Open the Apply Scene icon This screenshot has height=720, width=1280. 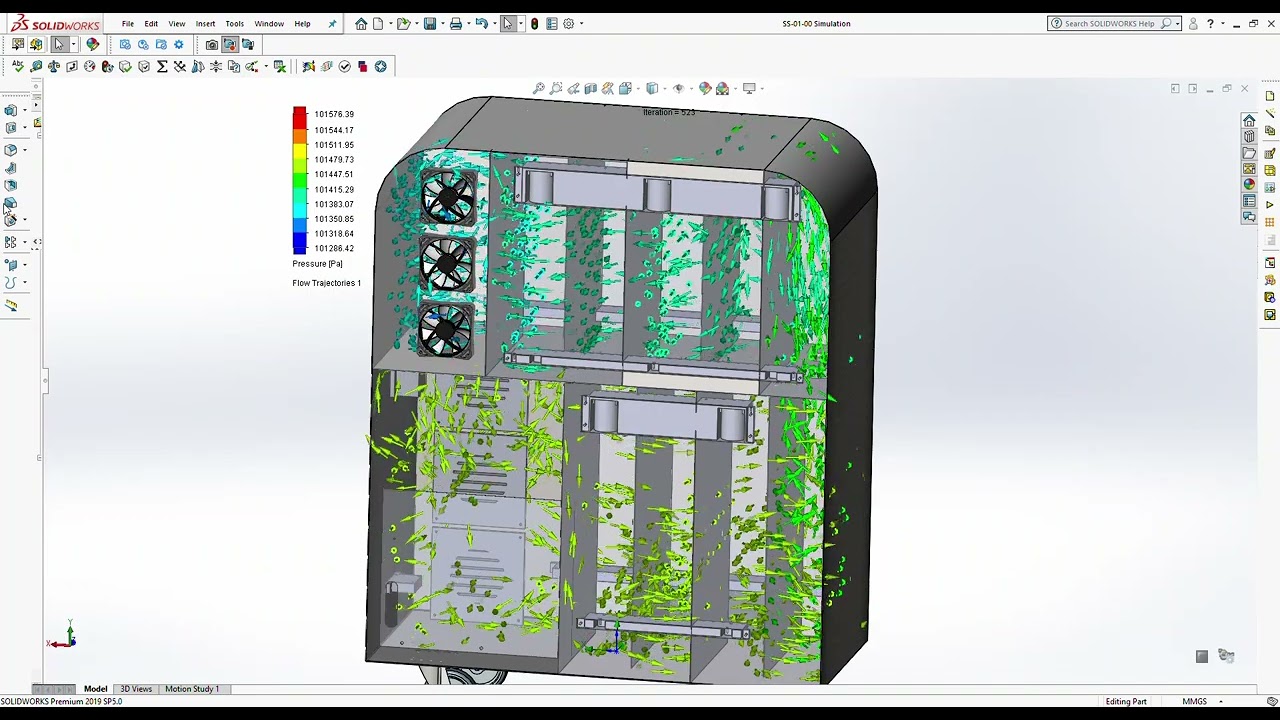723,88
